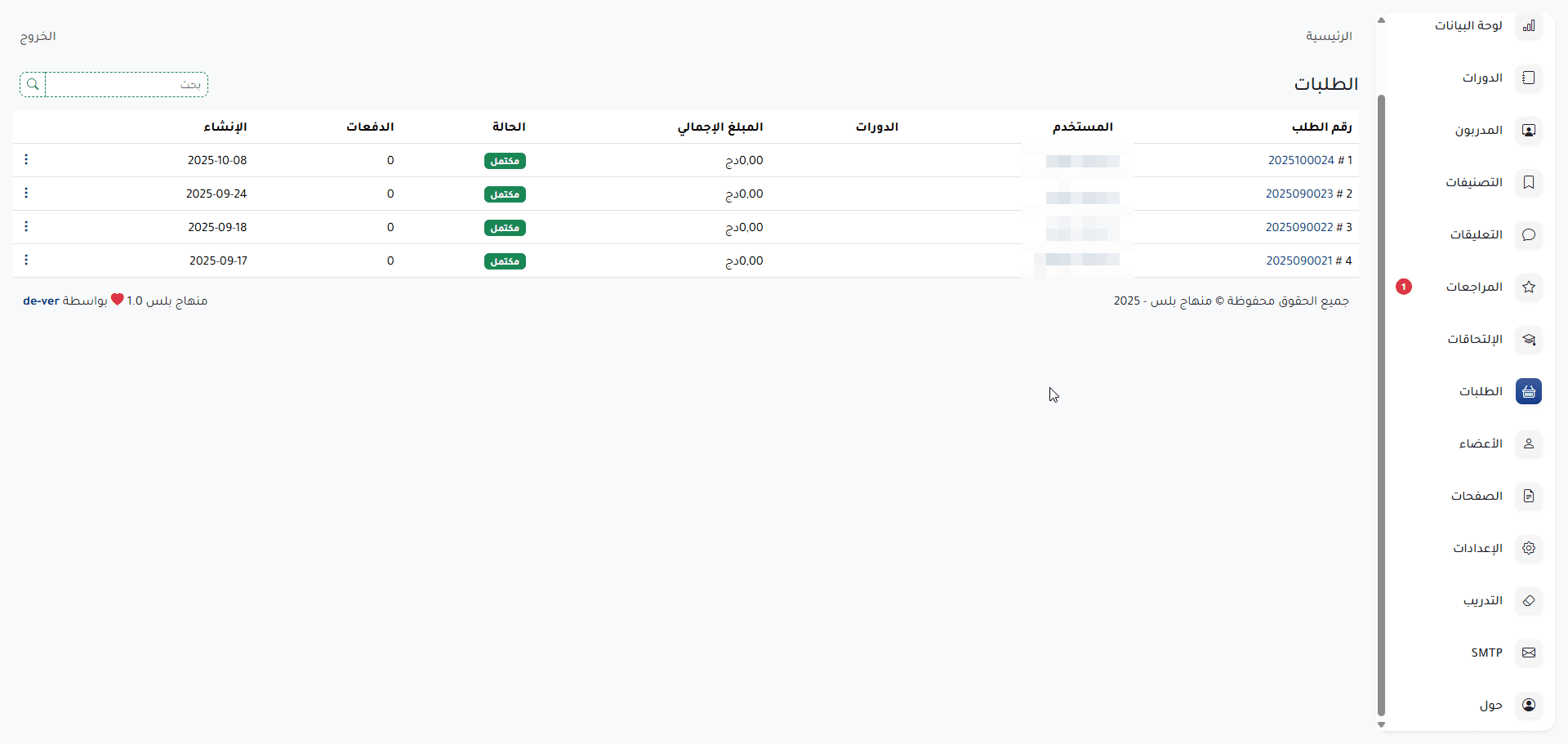Select الأعضاء in the sidebar menu

point(1481,444)
